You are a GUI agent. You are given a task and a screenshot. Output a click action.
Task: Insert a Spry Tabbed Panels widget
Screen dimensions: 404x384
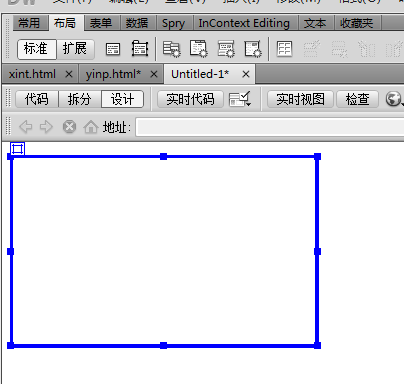click(199, 49)
